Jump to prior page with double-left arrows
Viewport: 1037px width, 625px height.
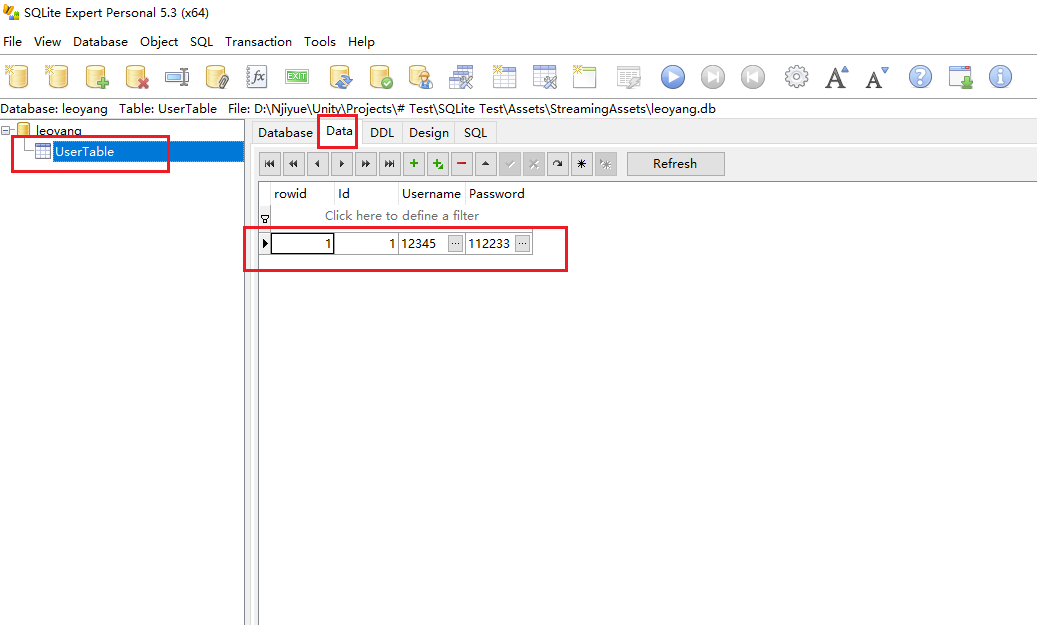pos(294,163)
